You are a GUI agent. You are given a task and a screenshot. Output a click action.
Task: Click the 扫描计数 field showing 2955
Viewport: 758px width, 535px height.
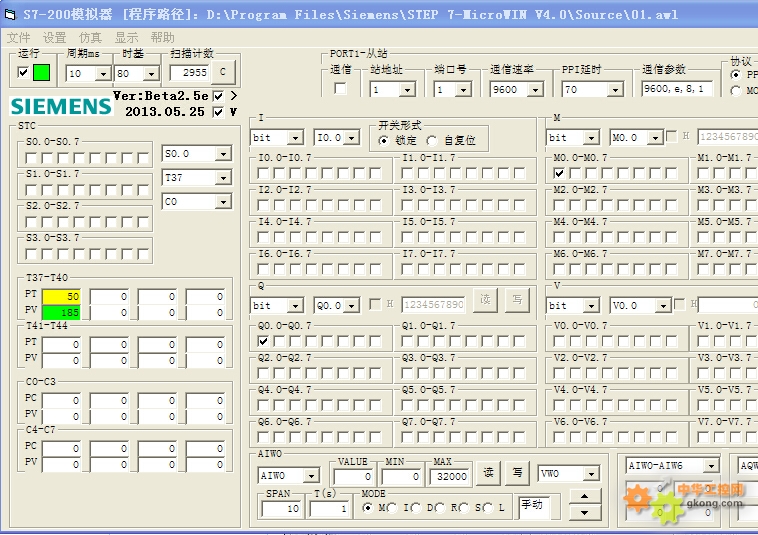(x=190, y=73)
